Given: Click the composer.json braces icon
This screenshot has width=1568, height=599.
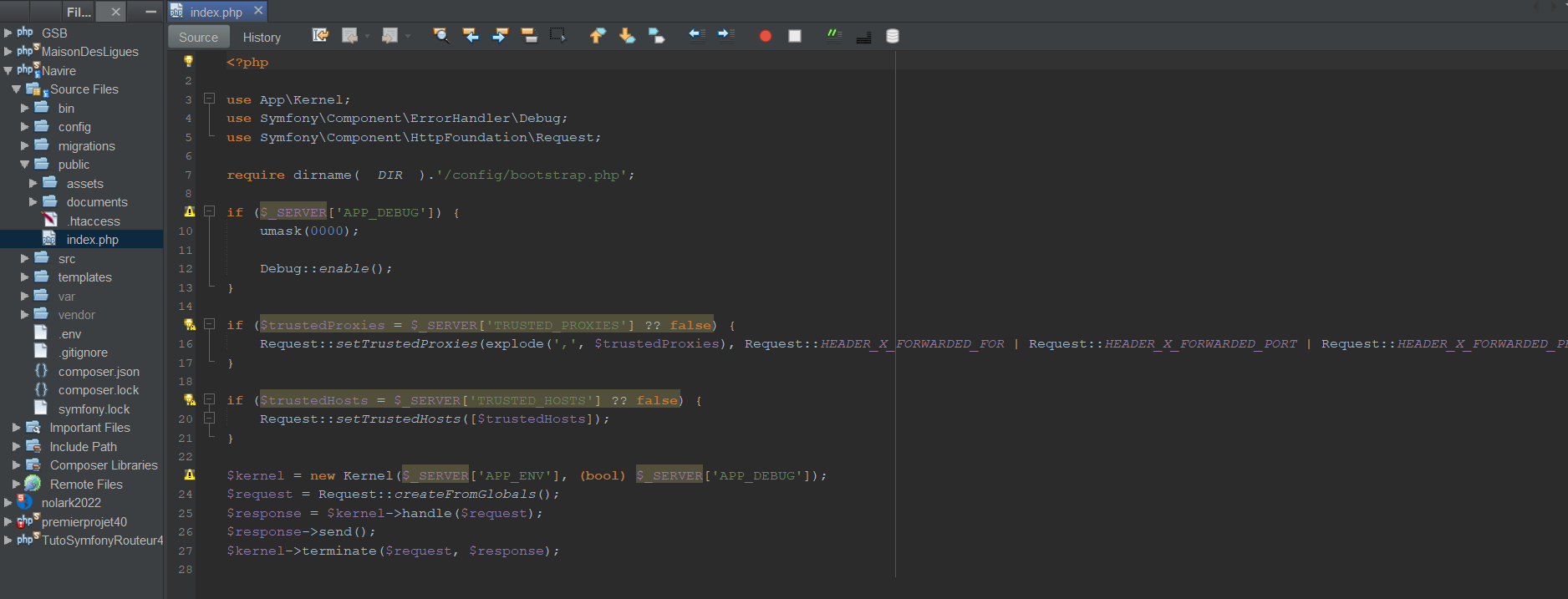Looking at the screenshot, I should (41, 371).
